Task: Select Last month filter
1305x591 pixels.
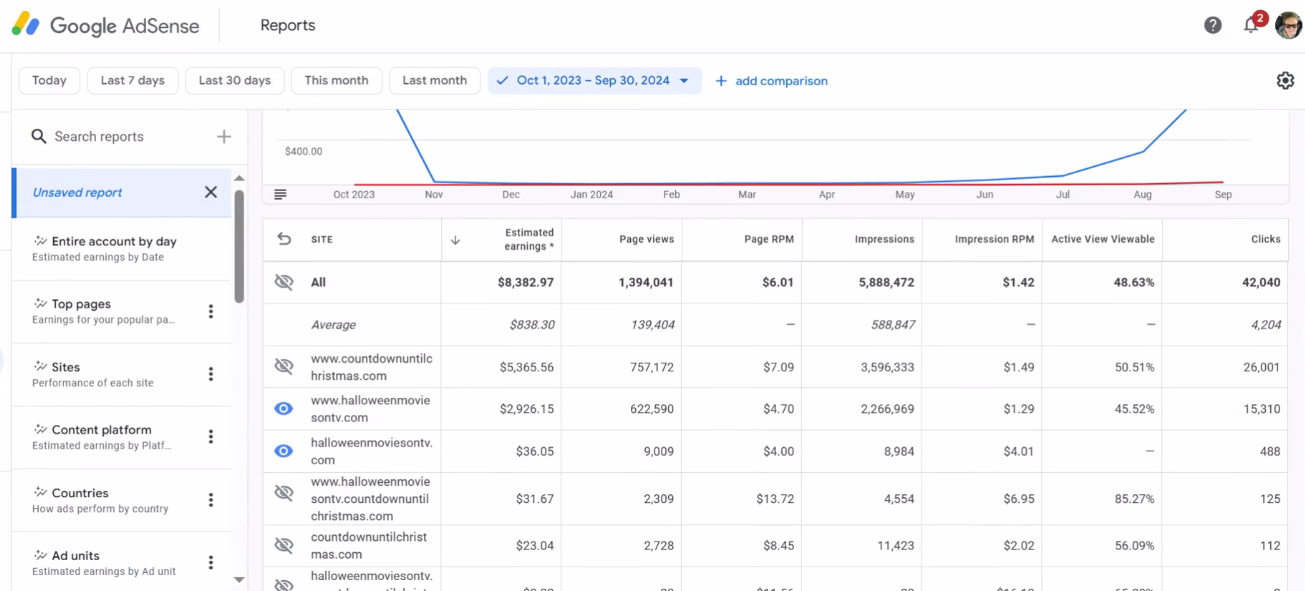Action: point(435,81)
